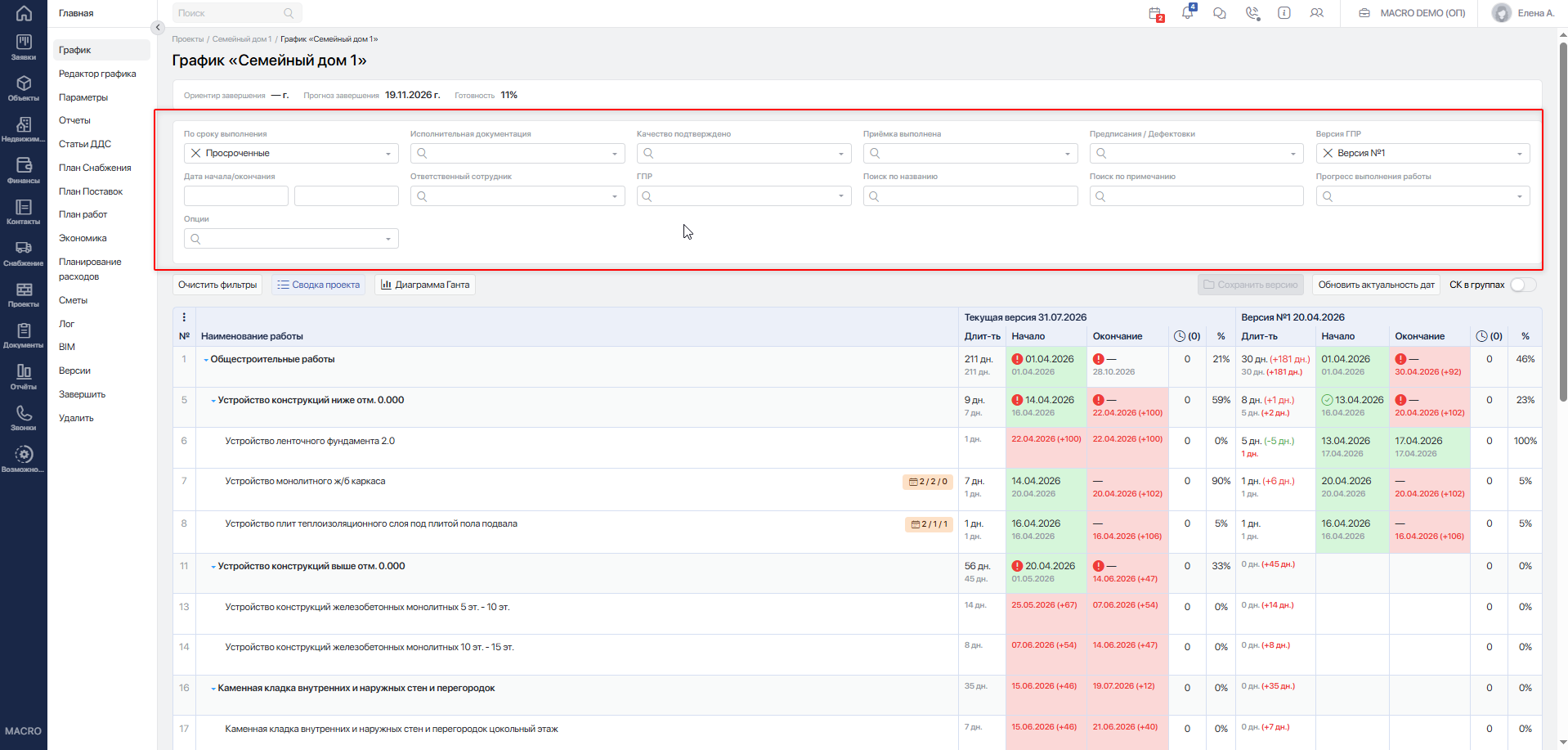This screenshot has height=750, width=1568.
Task: Open the notifications bell in the top bar
Action: pos(1188,12)
